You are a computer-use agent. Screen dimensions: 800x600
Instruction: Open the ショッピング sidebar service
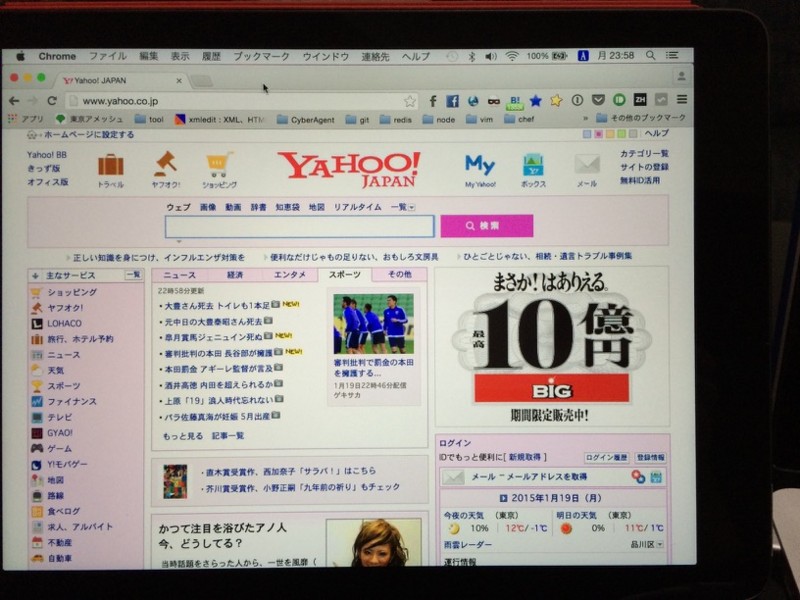pos(72,292)
